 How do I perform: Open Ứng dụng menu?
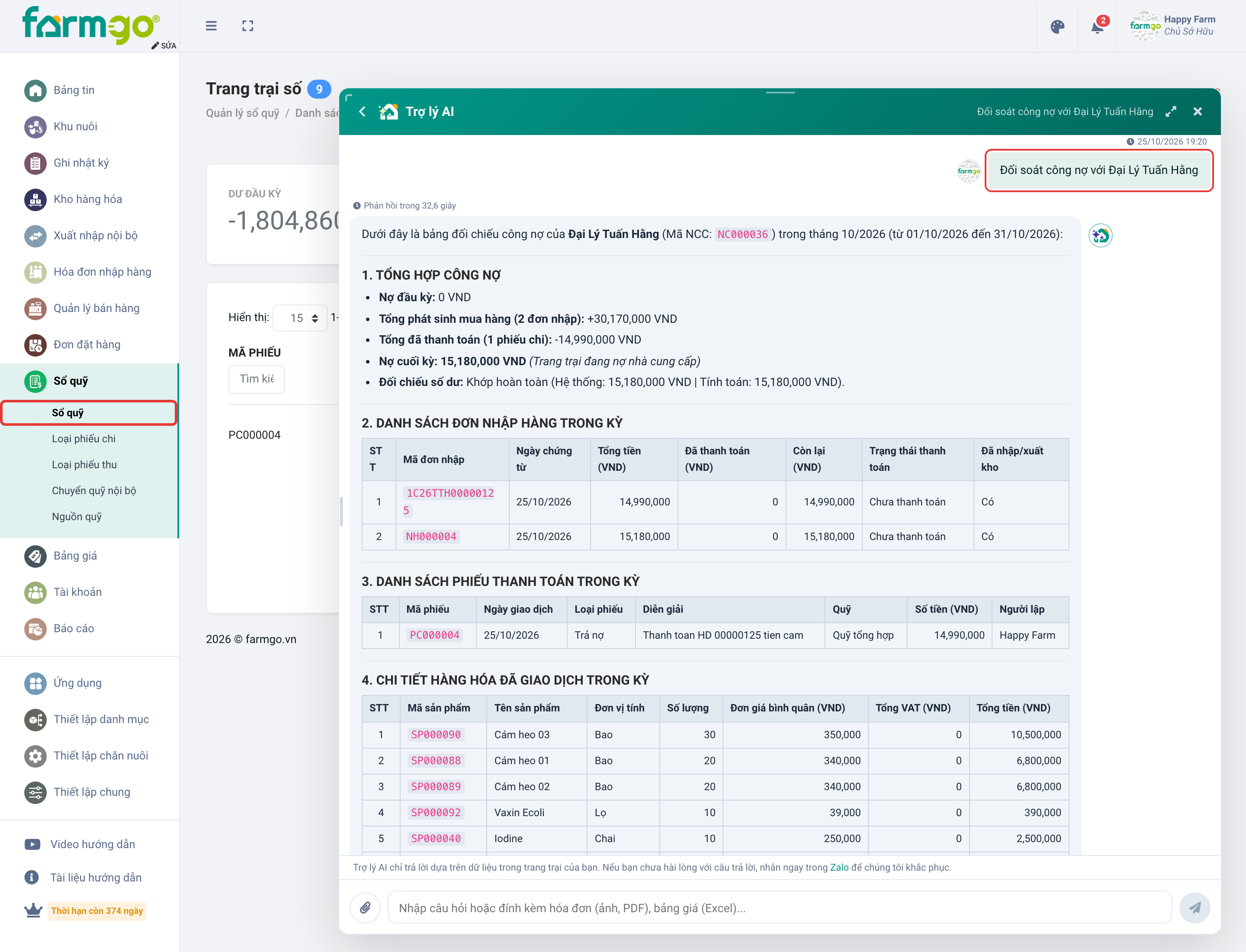pyautogui.click(x=90, y=683)
